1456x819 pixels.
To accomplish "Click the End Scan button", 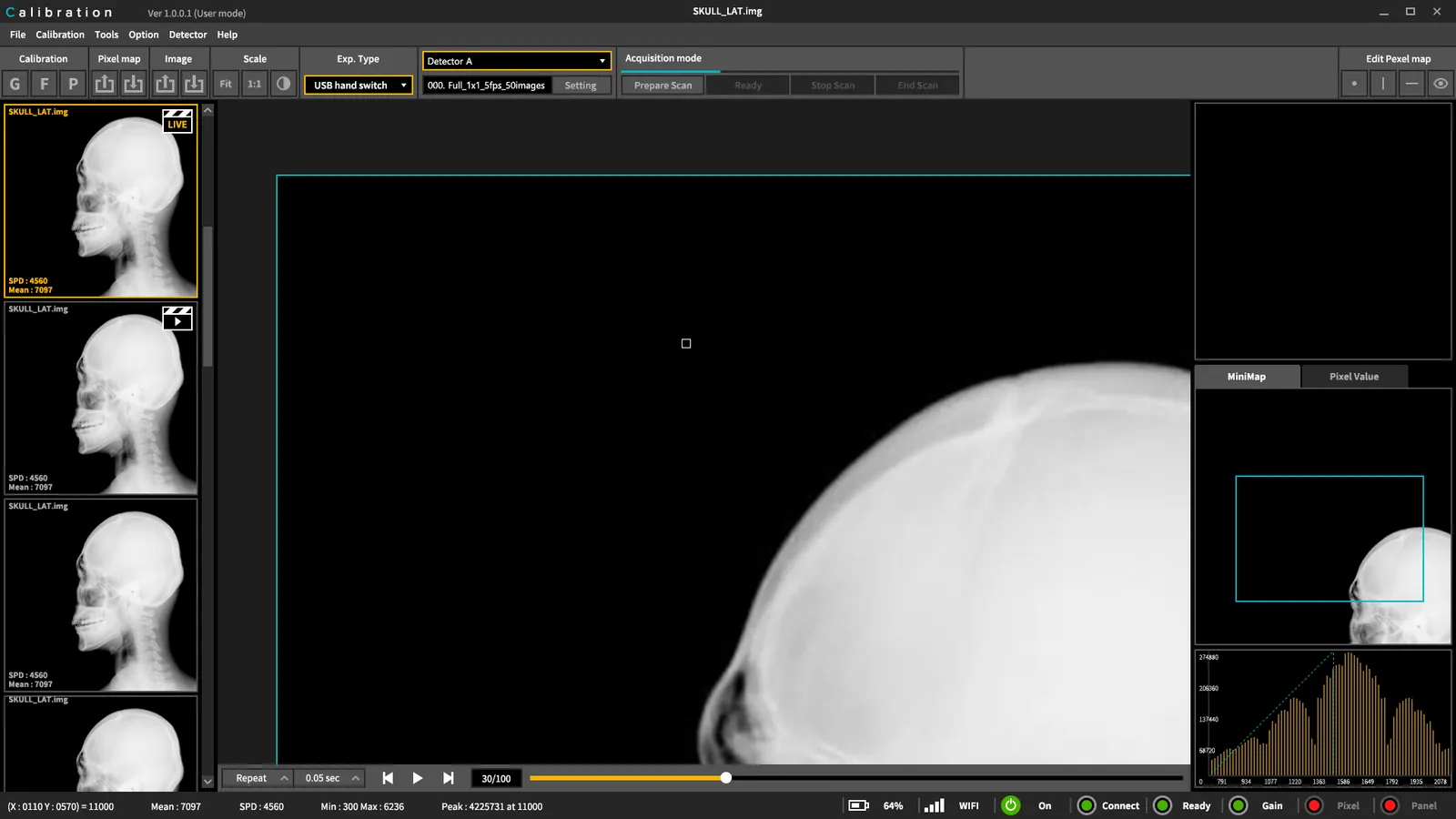I will 917,86.
